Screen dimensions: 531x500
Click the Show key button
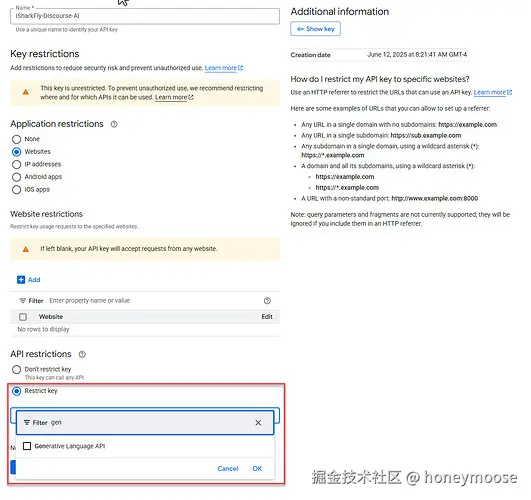315,29
